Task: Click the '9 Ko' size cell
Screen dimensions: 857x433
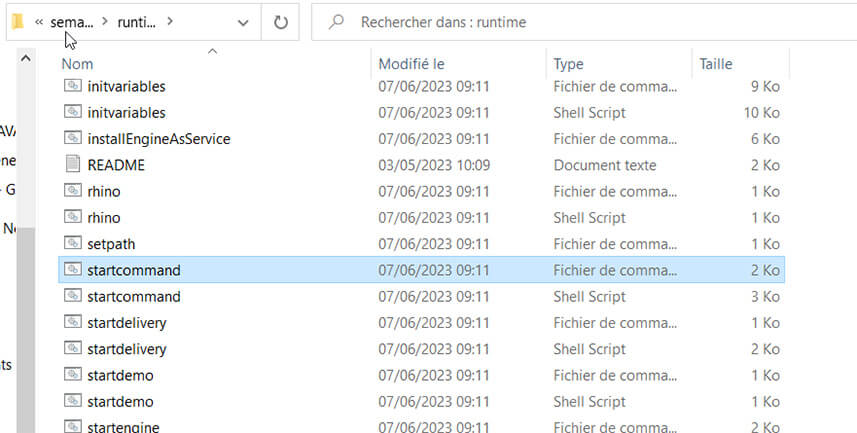Action: (x=765, y=86)
